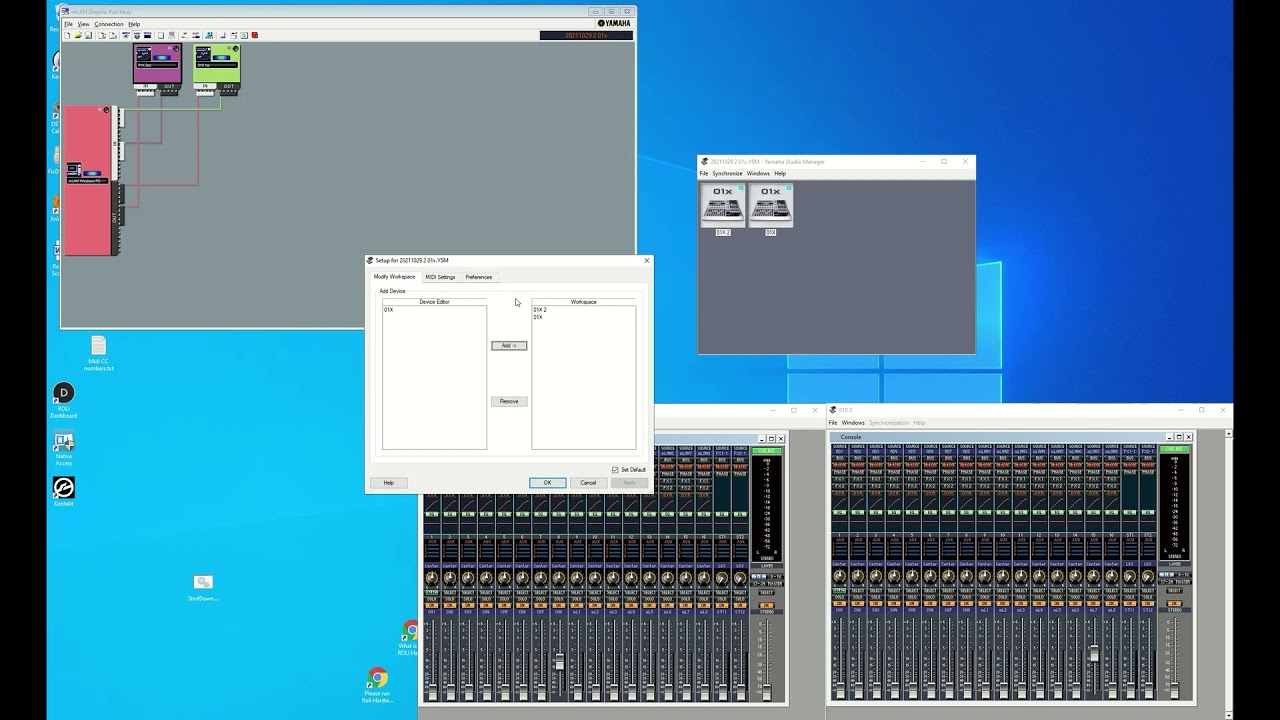This screenshot has width=1280, height=720.
Task: Open Help menu in Studio Manager
Action: coord(780,173)
